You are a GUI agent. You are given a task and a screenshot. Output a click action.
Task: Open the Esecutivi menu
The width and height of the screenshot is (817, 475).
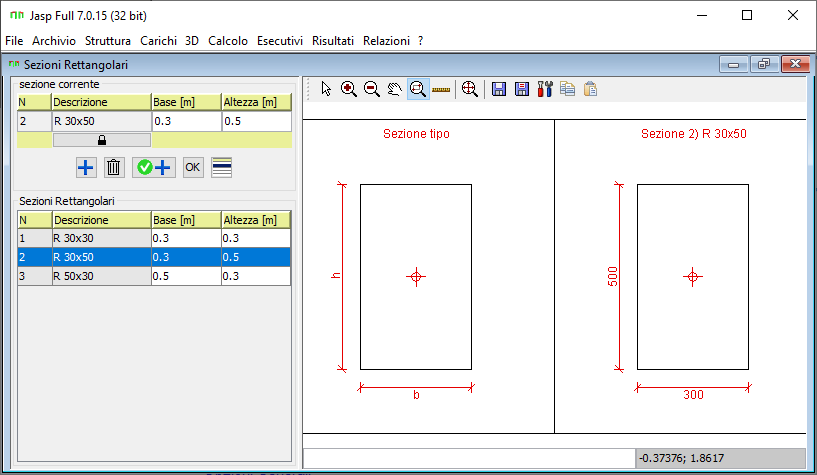[280, 41]
